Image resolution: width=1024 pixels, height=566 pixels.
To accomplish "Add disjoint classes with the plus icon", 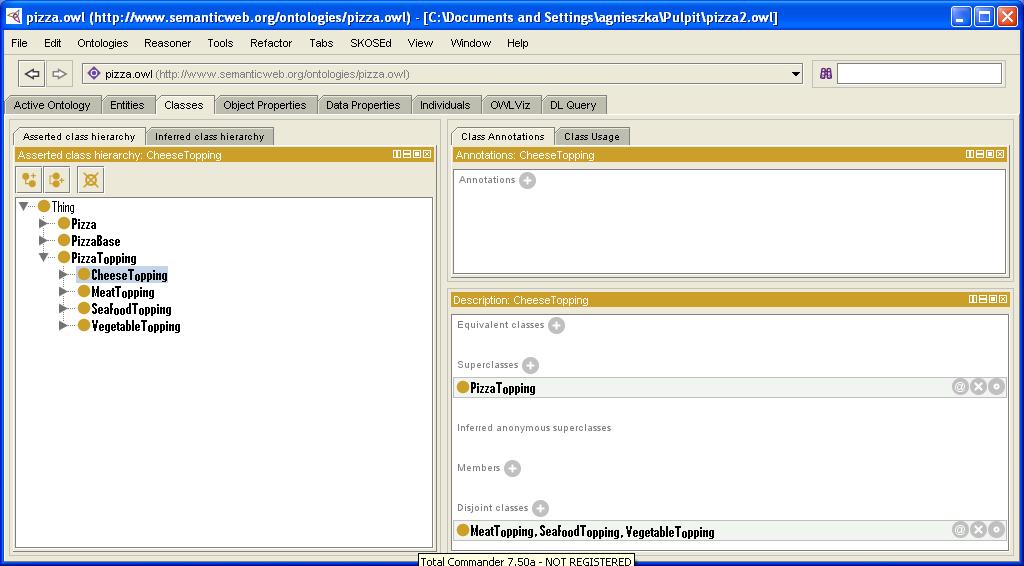I will 540,508.
